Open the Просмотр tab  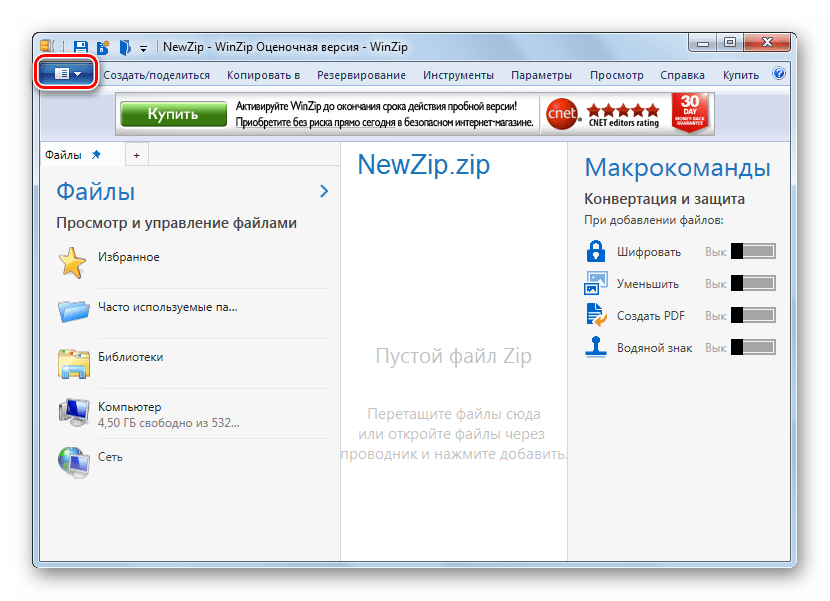point(617,75)
